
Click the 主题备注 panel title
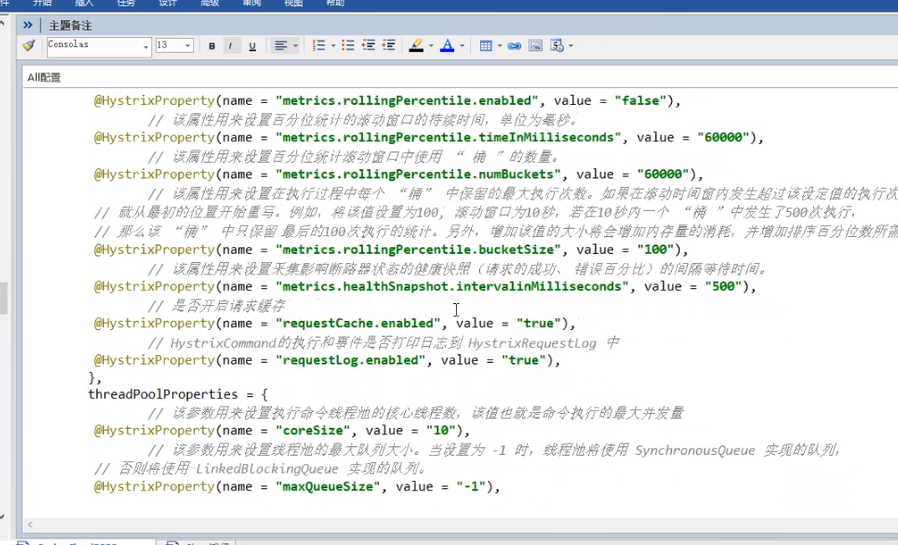click(x=70, y=26)
